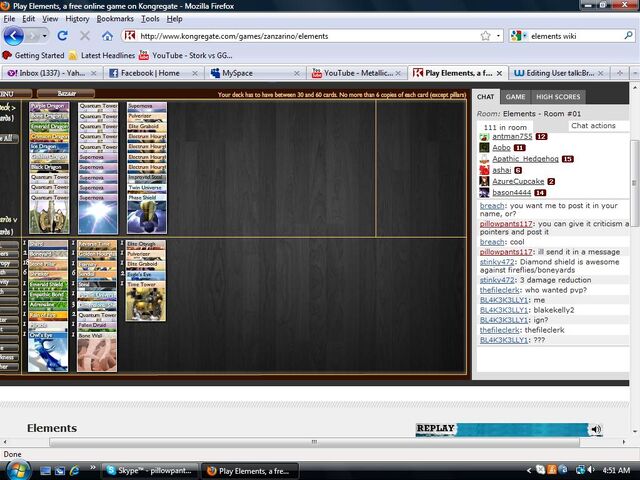640x480 pixels.
Task: Click inside the URL address field
Action: click(300, 36)
